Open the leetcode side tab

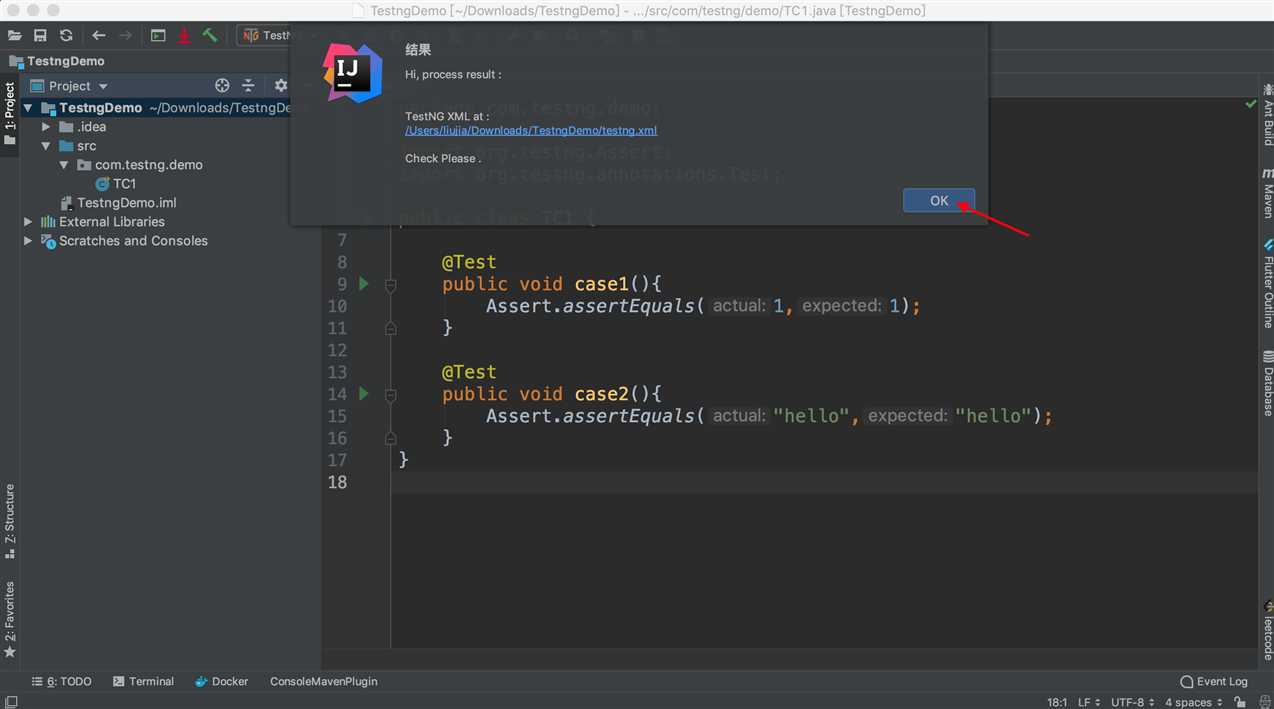point(1267,628)
